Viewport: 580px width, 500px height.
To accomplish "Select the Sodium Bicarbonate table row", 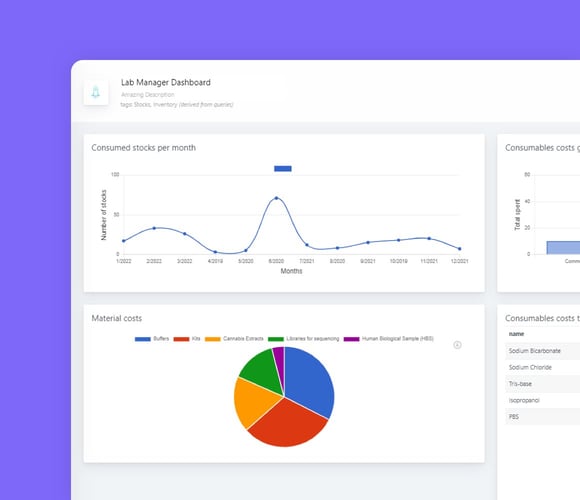I will point(542,351).
